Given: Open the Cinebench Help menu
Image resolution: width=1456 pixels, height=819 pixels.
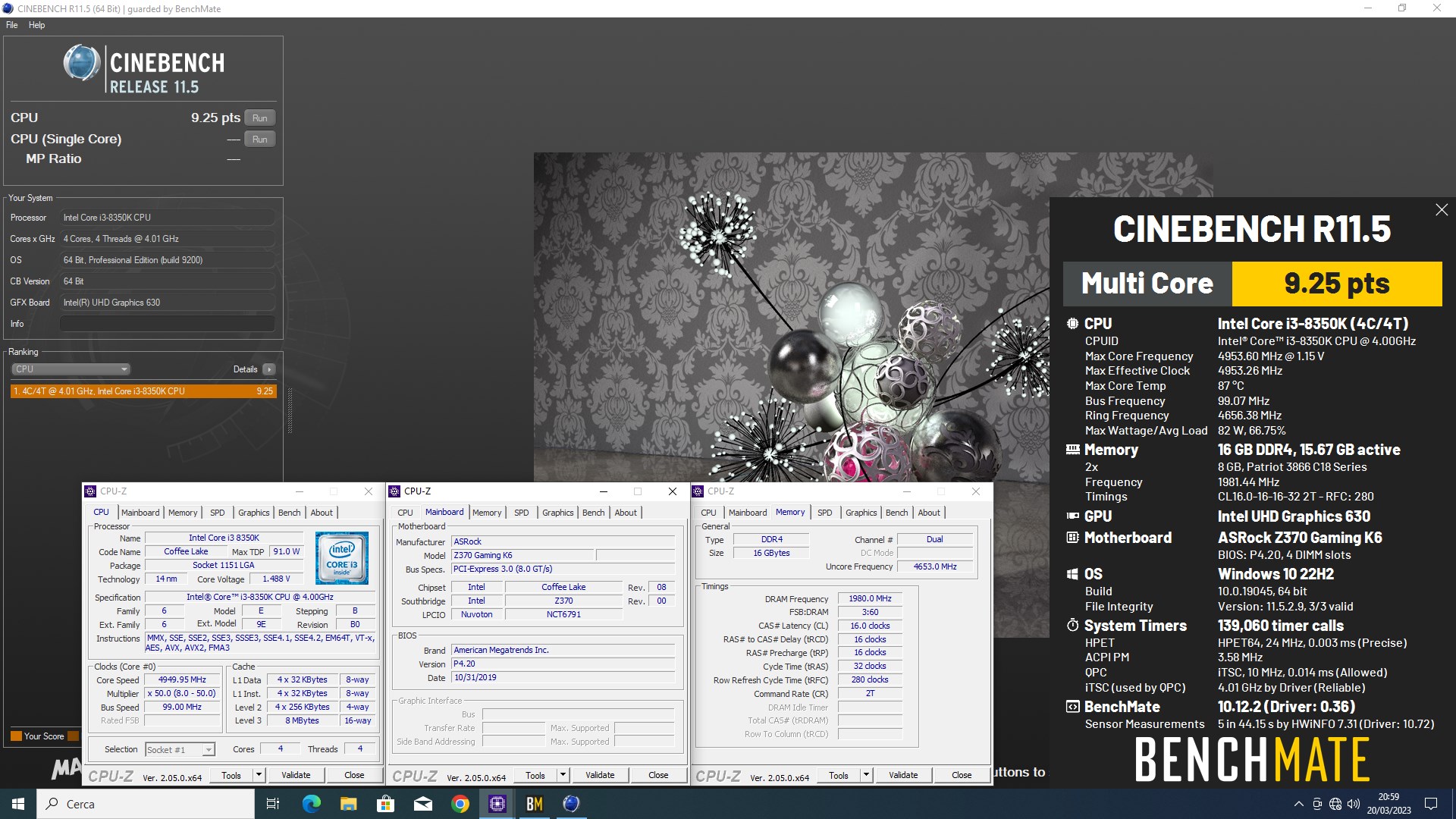Looking at the screenshot, I should (x=37, y=25).
